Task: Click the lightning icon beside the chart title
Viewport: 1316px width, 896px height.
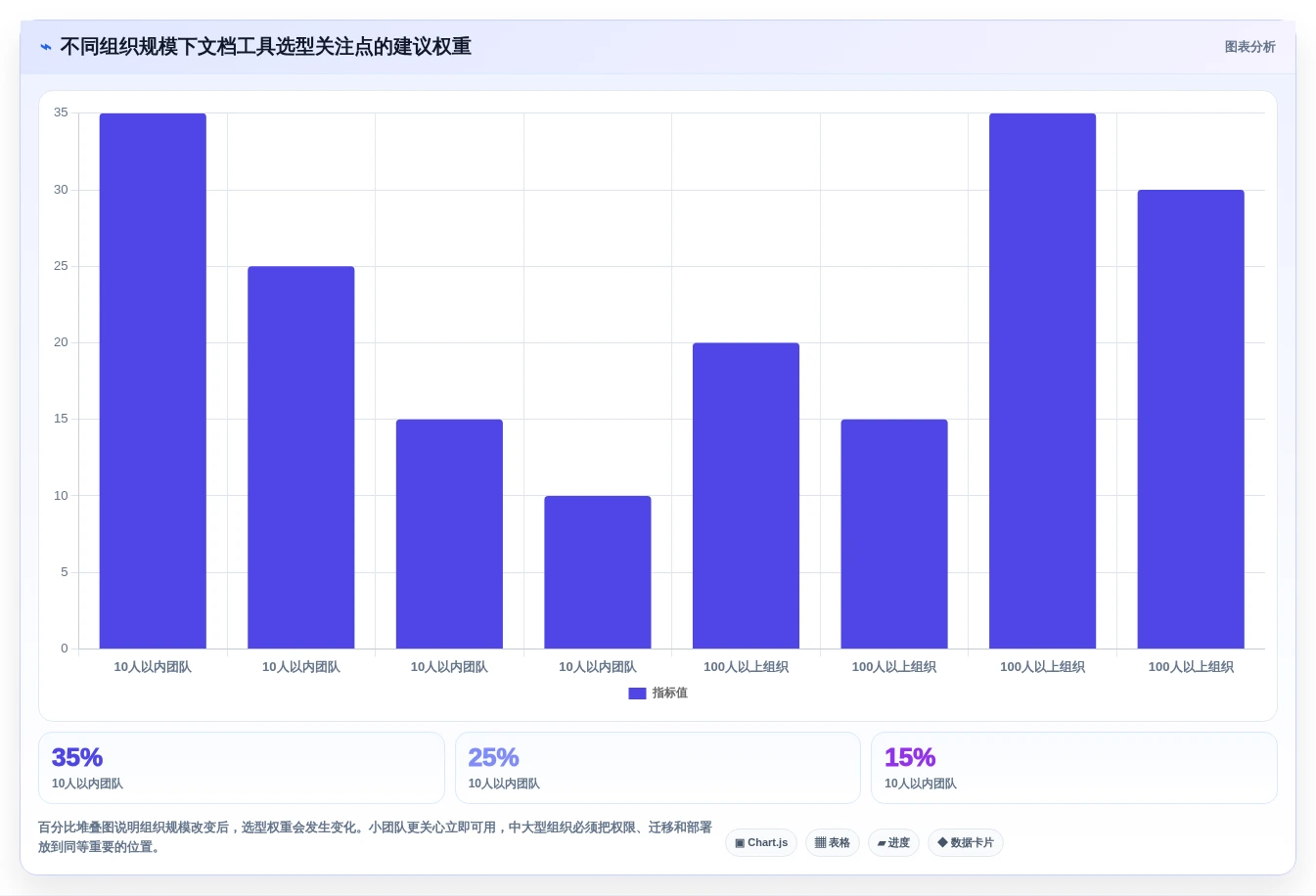Action: pos(46,47)
